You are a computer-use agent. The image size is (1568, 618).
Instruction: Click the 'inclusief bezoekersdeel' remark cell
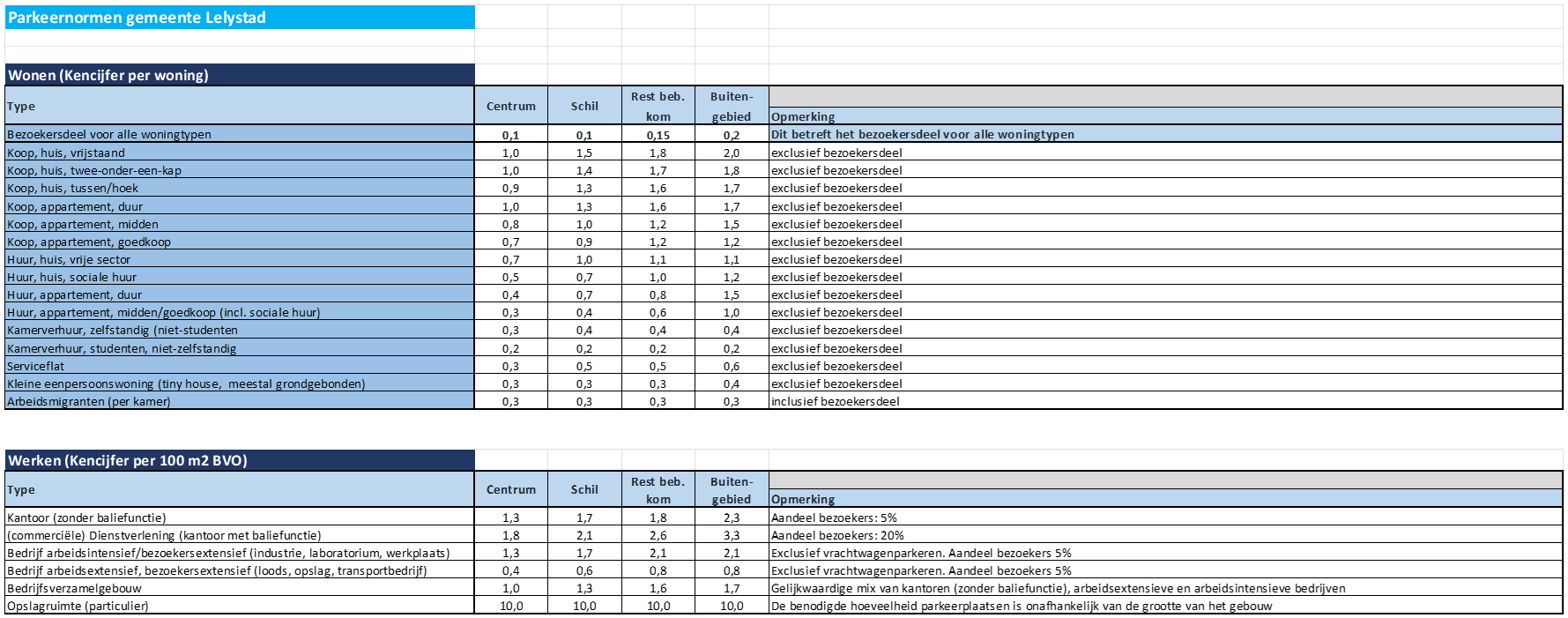1165,401
